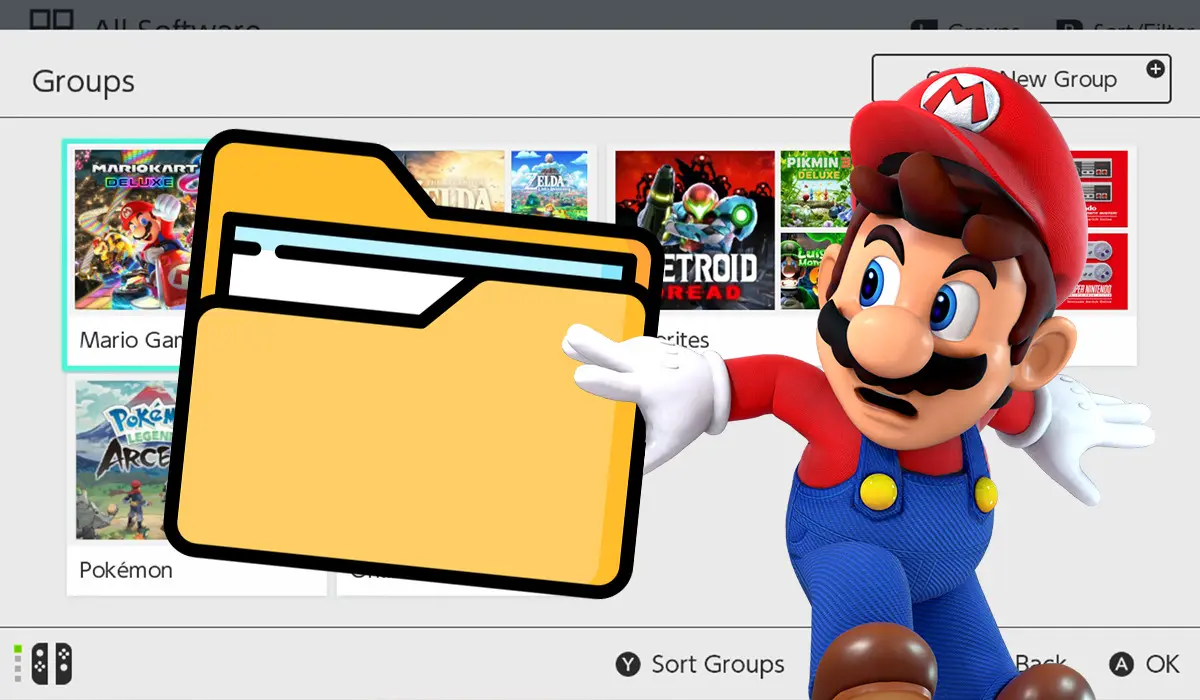Select the Super Nintendo controller thumbnail
Image resolution: width=1200 pixels, height=700 pixels.
point(1098,271)
